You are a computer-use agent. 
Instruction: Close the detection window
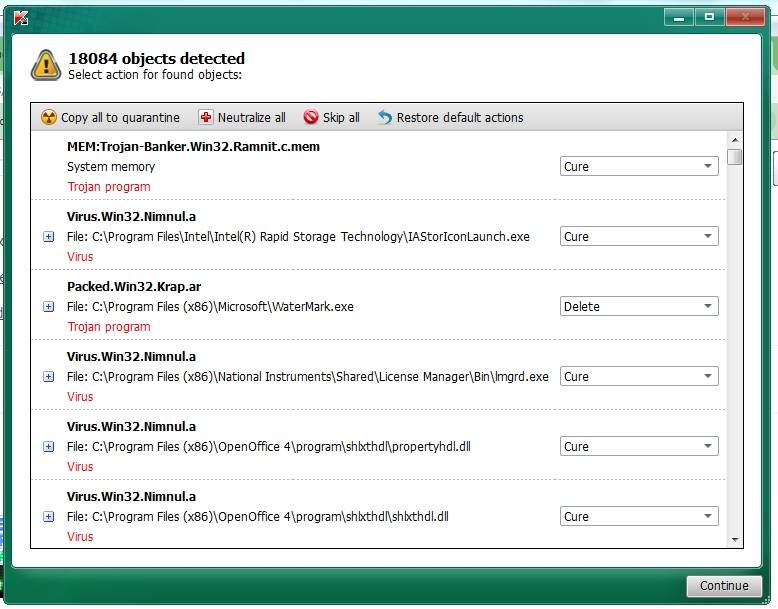point(745,17)
